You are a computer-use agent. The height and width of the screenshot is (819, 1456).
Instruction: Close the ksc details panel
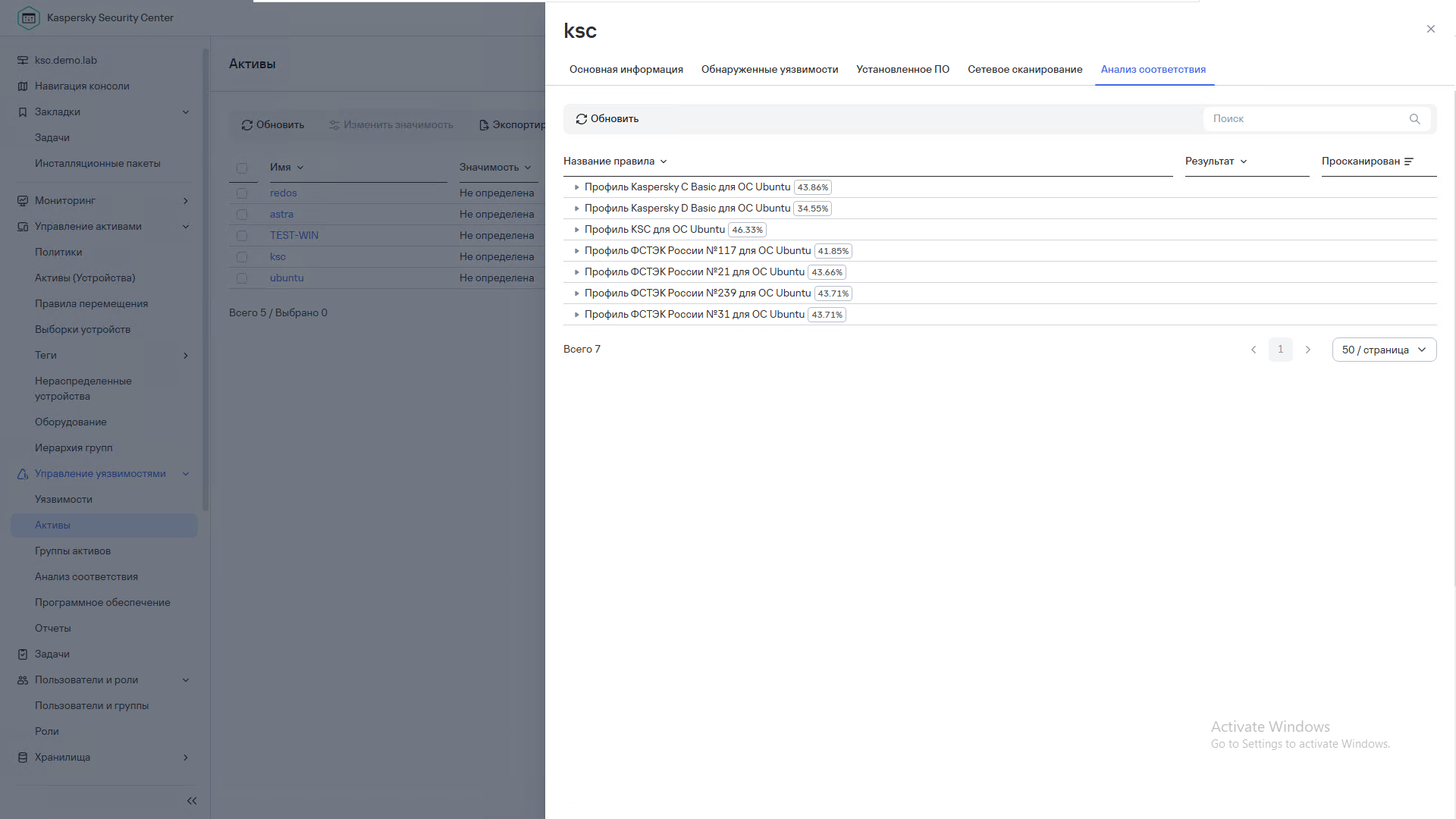1431,29
